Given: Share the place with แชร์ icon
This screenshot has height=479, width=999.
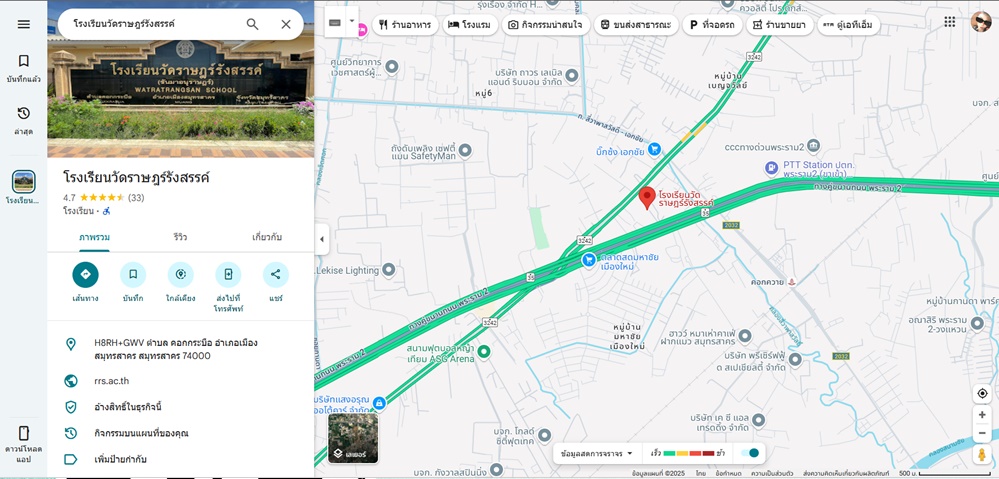Looking at the screenshot, I should point(276,275).
